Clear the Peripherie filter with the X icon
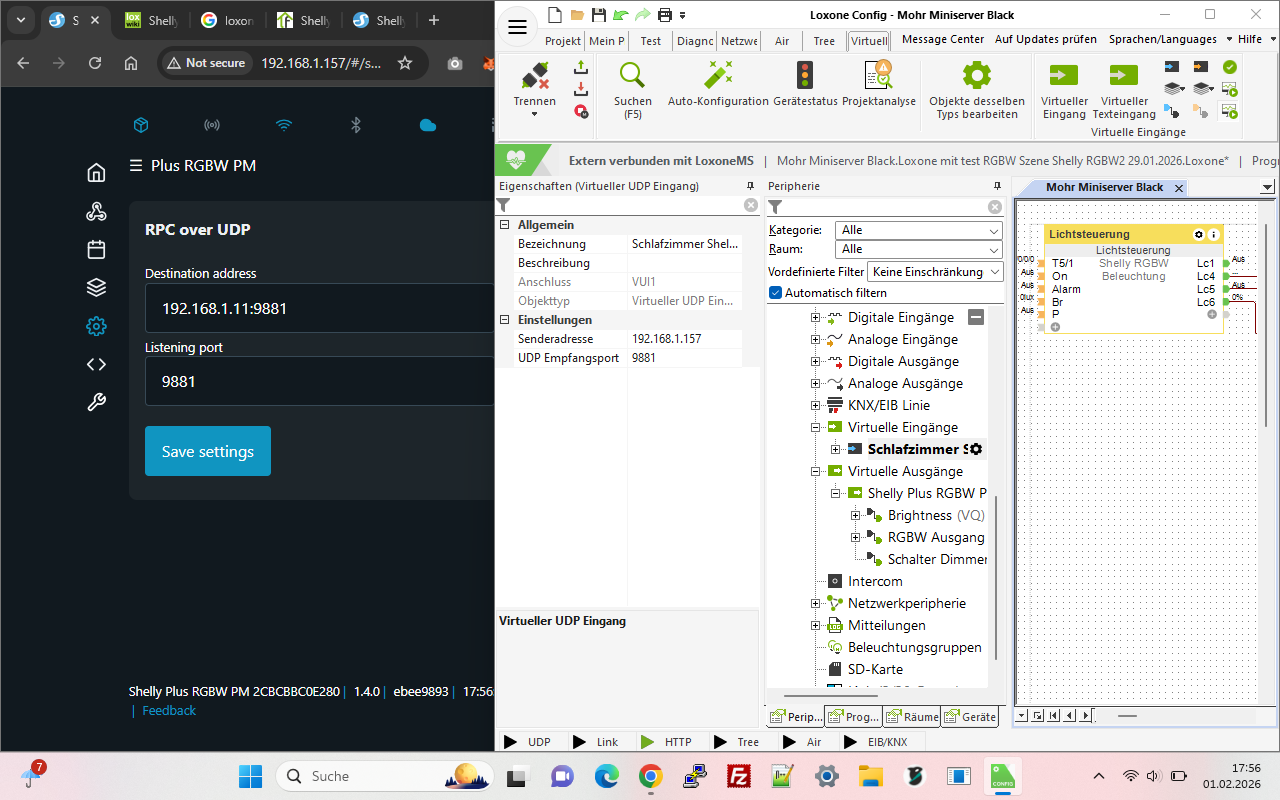This screenshot has height=800, width=1280. 995,207
